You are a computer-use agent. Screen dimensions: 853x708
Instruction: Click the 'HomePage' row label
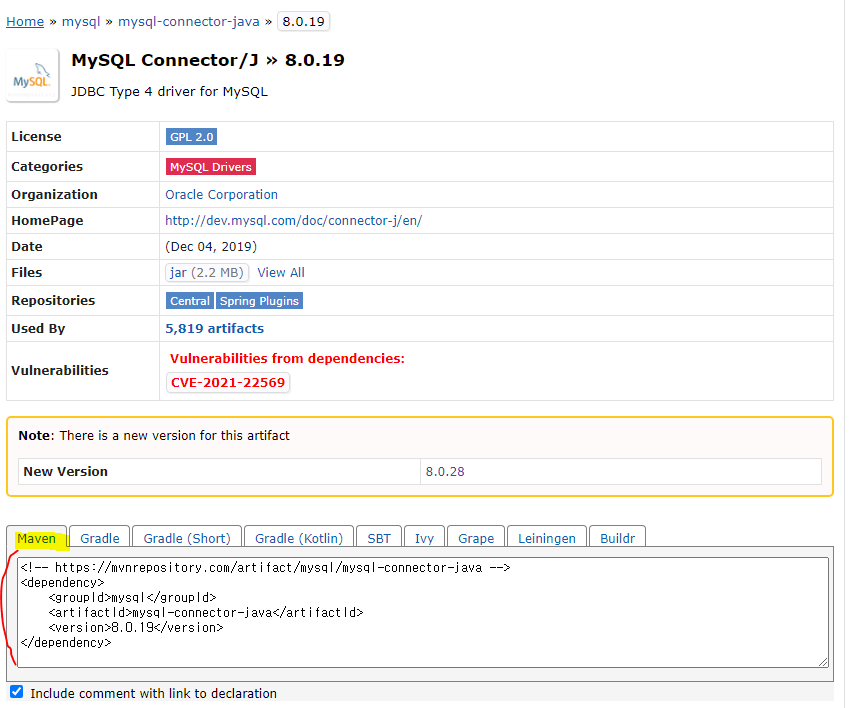pos(47,220)
